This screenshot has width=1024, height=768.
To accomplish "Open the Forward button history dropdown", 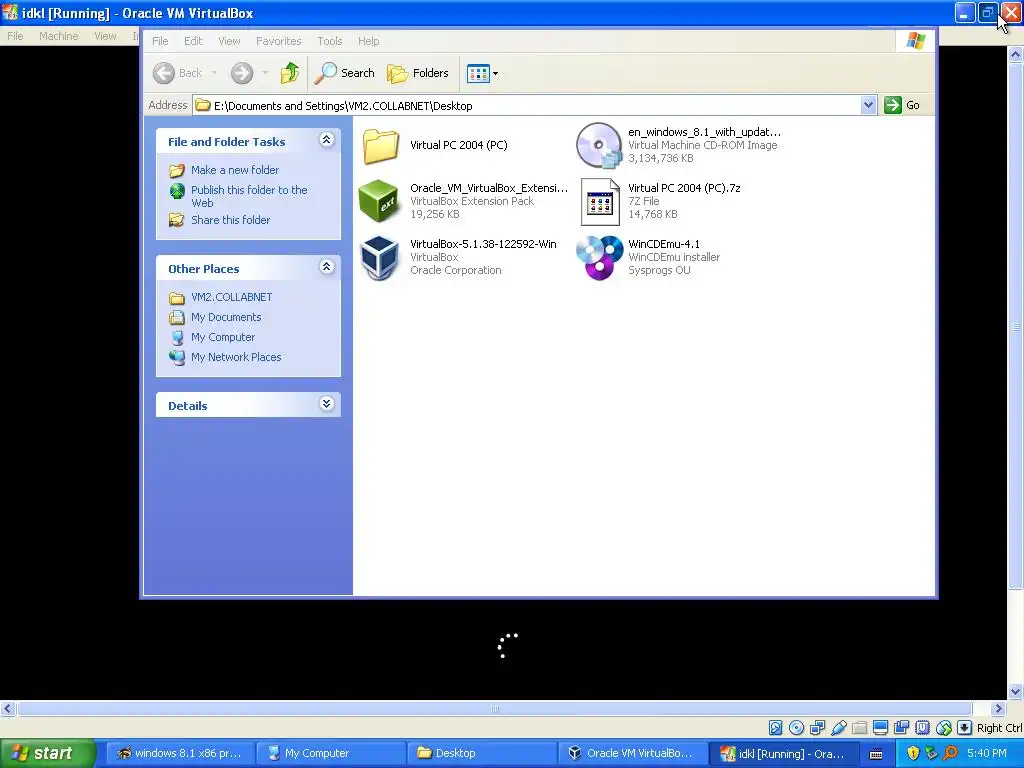I will (264, 73).
